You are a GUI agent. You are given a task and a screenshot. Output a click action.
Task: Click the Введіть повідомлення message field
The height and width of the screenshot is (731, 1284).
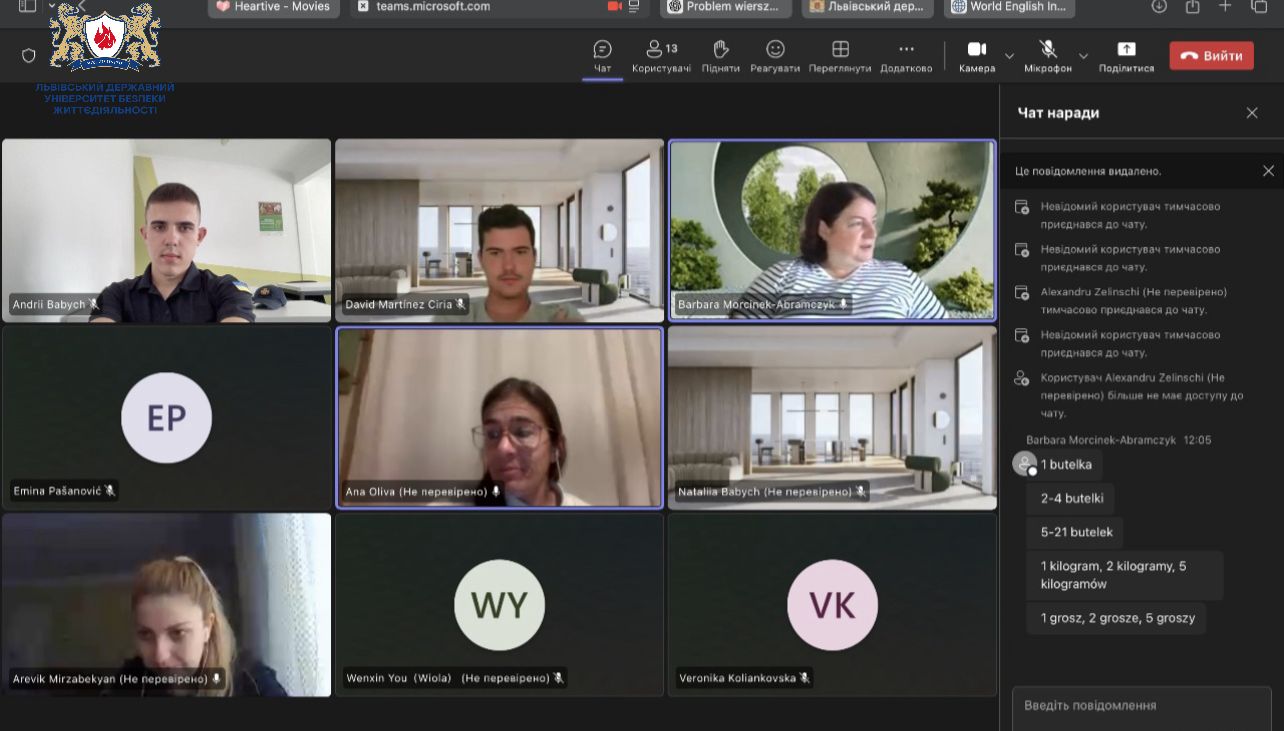pos(1141,706)
